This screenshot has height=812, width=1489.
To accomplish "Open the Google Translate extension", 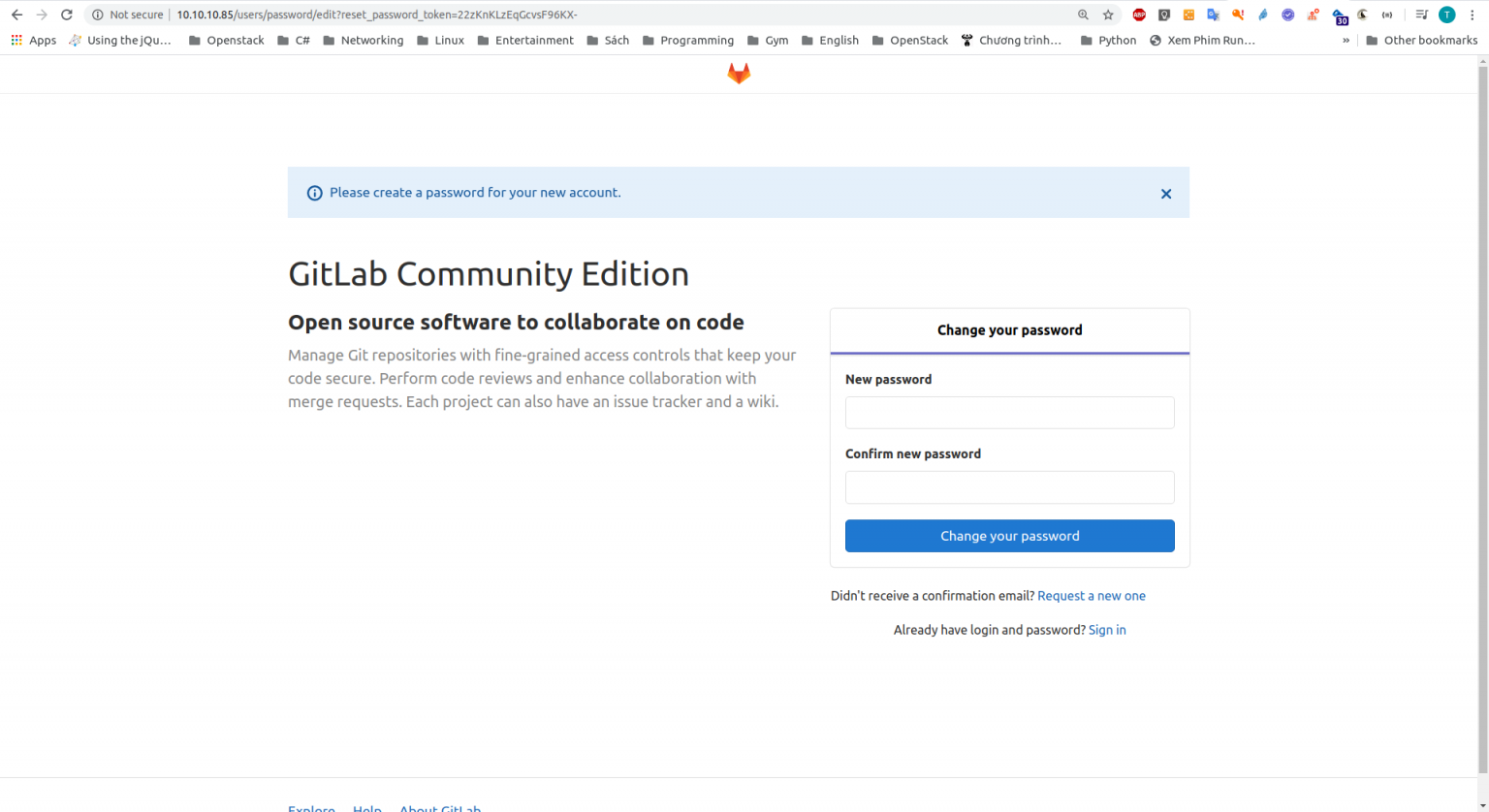I will click(x=1213, y=15).
